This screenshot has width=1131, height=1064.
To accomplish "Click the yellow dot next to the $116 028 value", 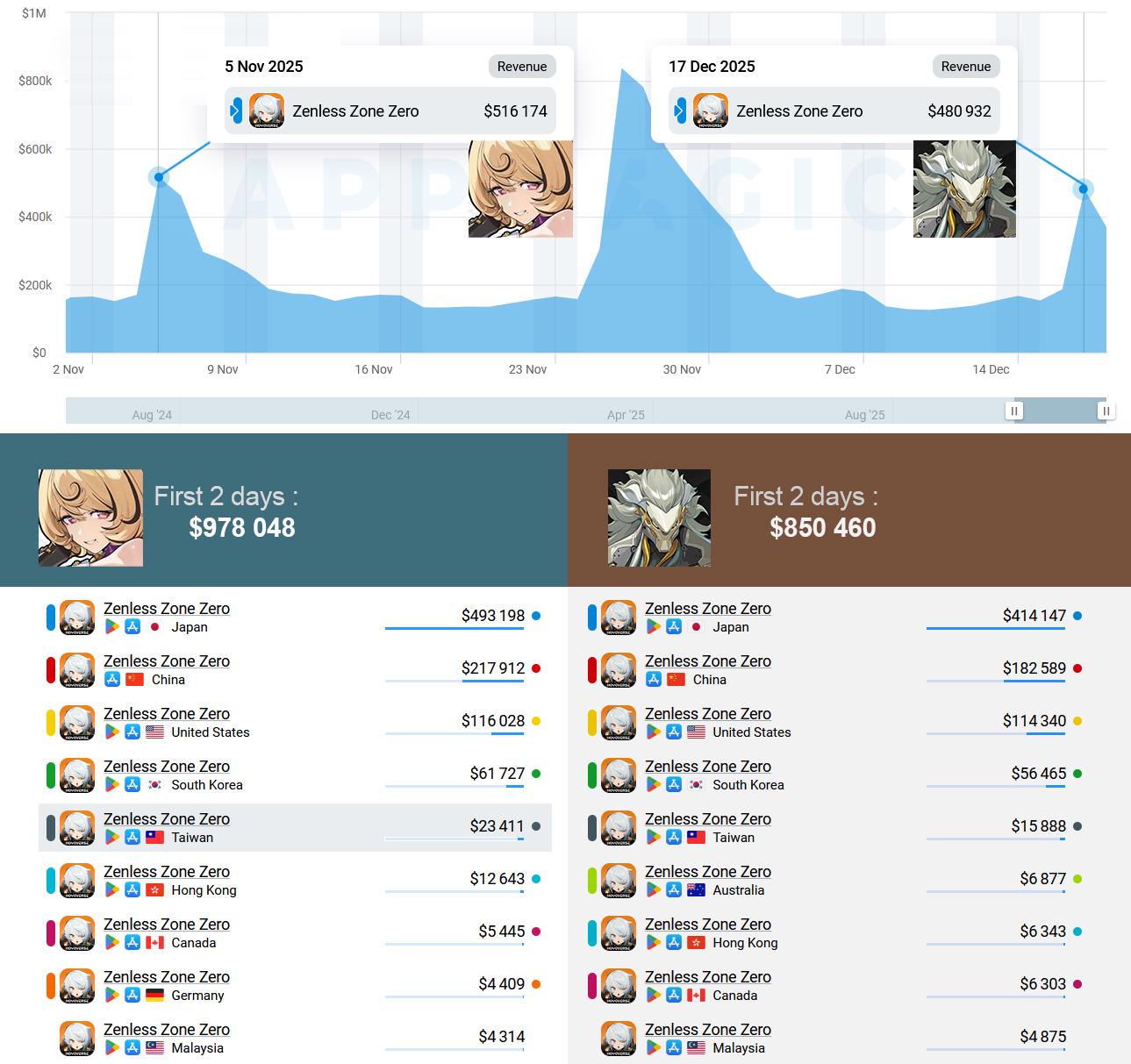I will pos(536,721).
